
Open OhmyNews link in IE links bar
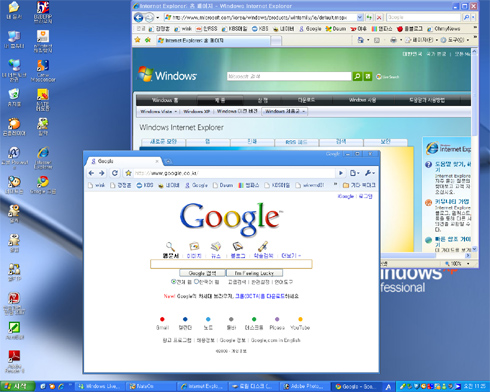(443, 29)
